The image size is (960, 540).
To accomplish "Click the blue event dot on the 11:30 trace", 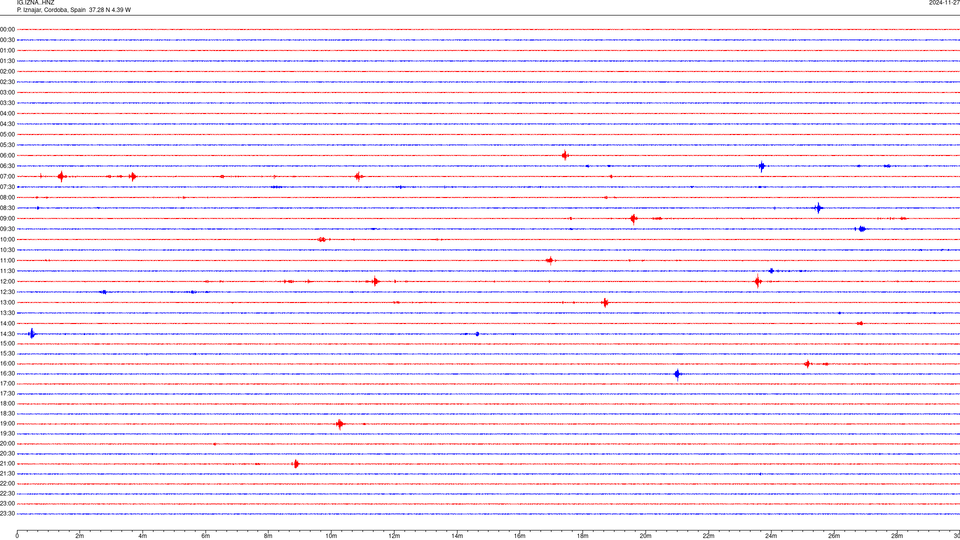I will pos(771,271).
